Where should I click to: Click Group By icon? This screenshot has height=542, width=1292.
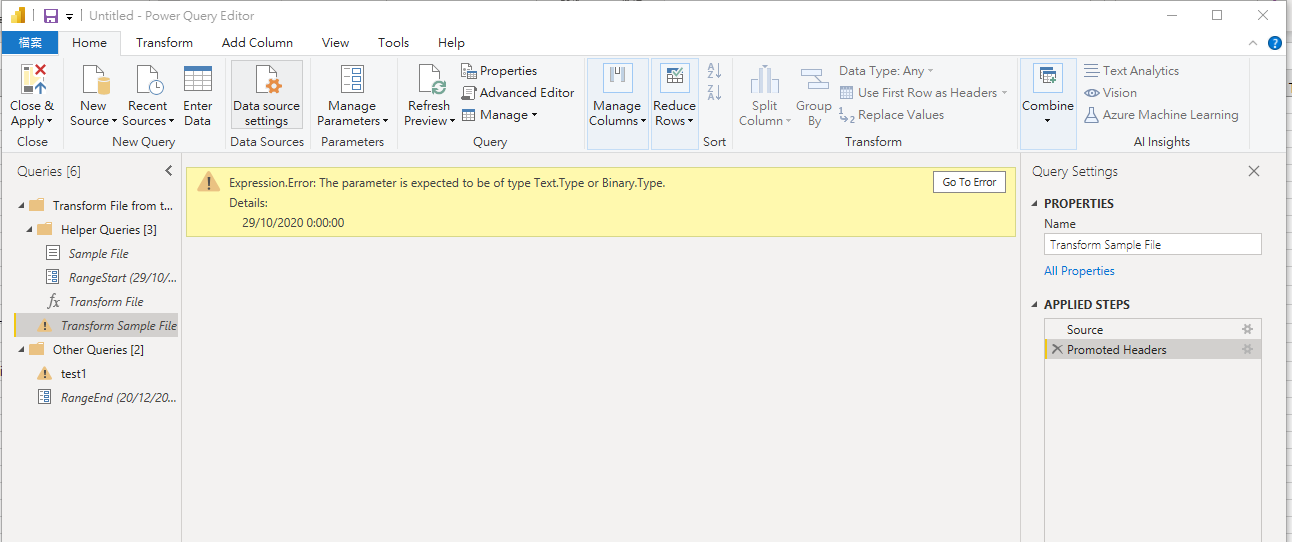(x=814, y=80)
